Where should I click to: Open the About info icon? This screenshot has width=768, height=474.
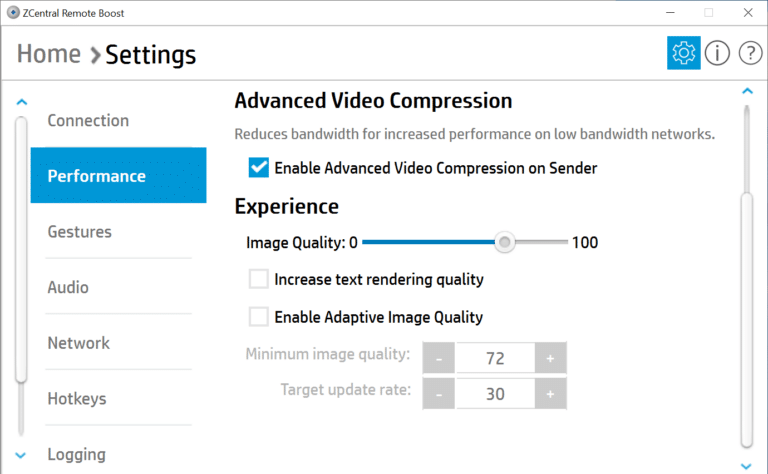717,53
